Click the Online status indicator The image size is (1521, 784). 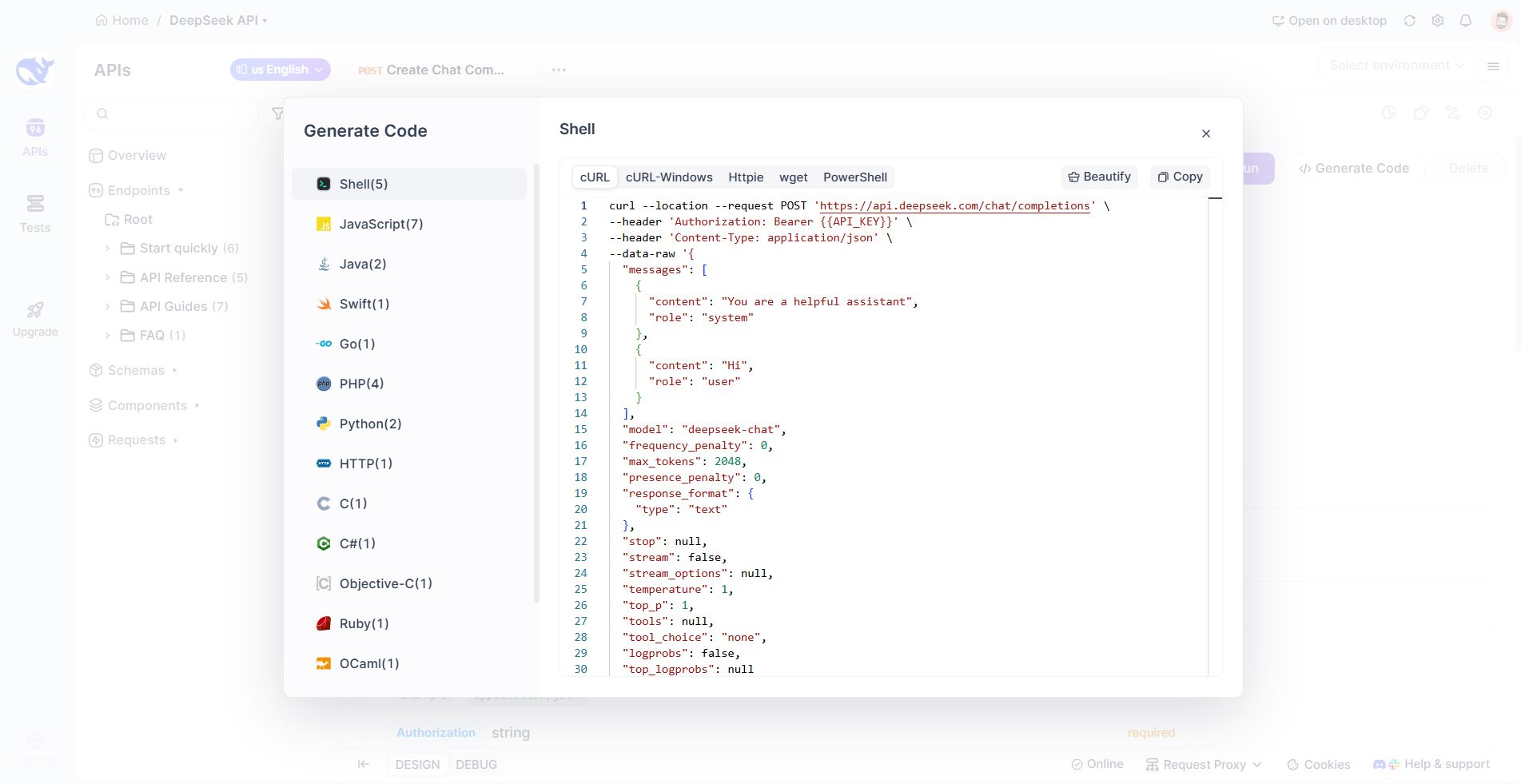pyautogui.click(x=1097, y=764)
